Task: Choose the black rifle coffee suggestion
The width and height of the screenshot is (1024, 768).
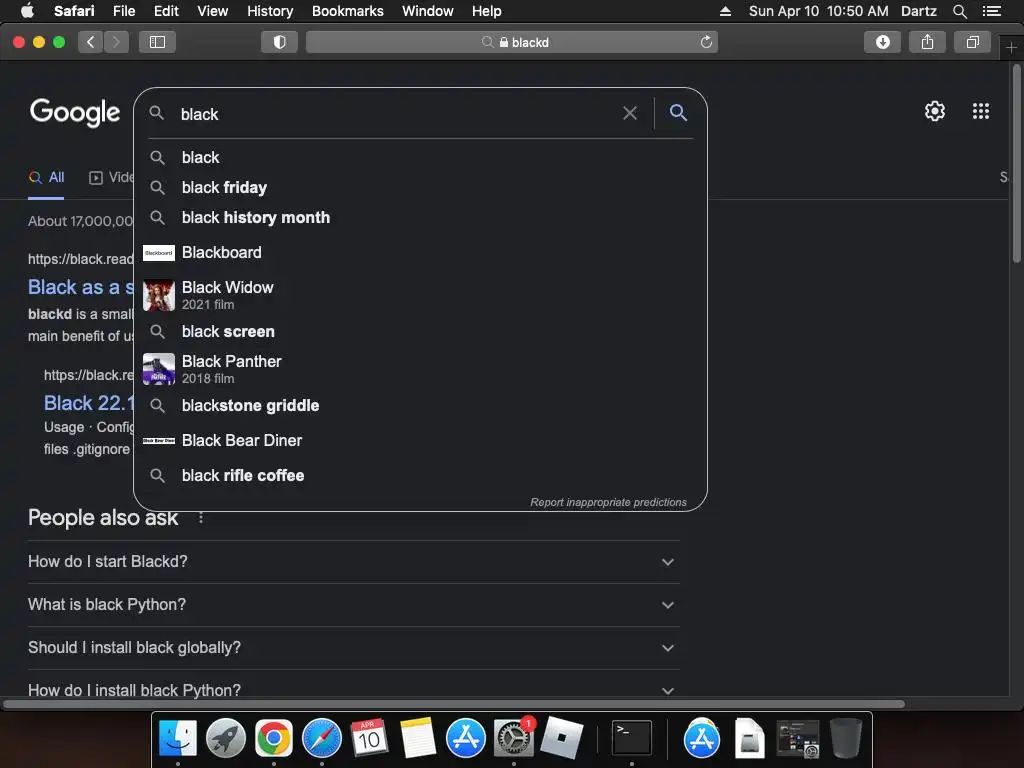Action: [x=420, y=475]
